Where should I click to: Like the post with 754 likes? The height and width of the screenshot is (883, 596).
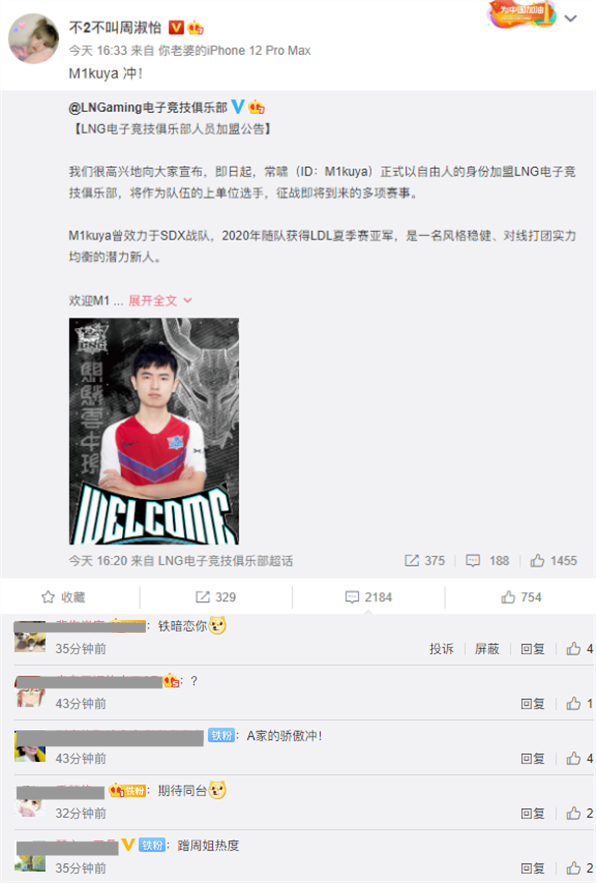[521, 597]
